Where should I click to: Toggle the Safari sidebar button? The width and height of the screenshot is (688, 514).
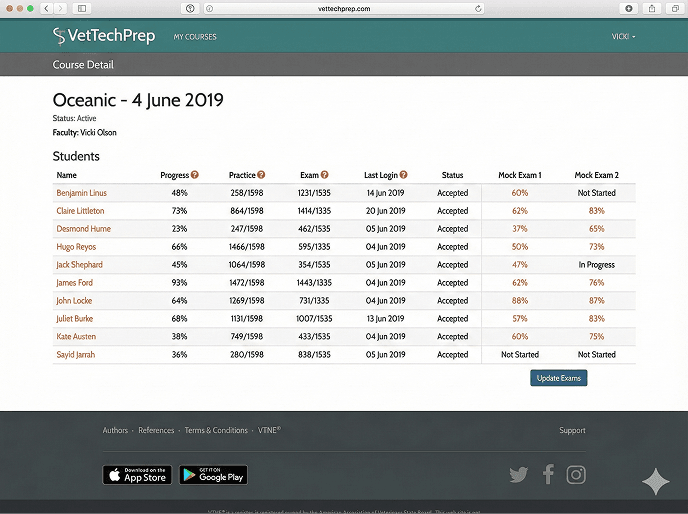pos(81,8)
